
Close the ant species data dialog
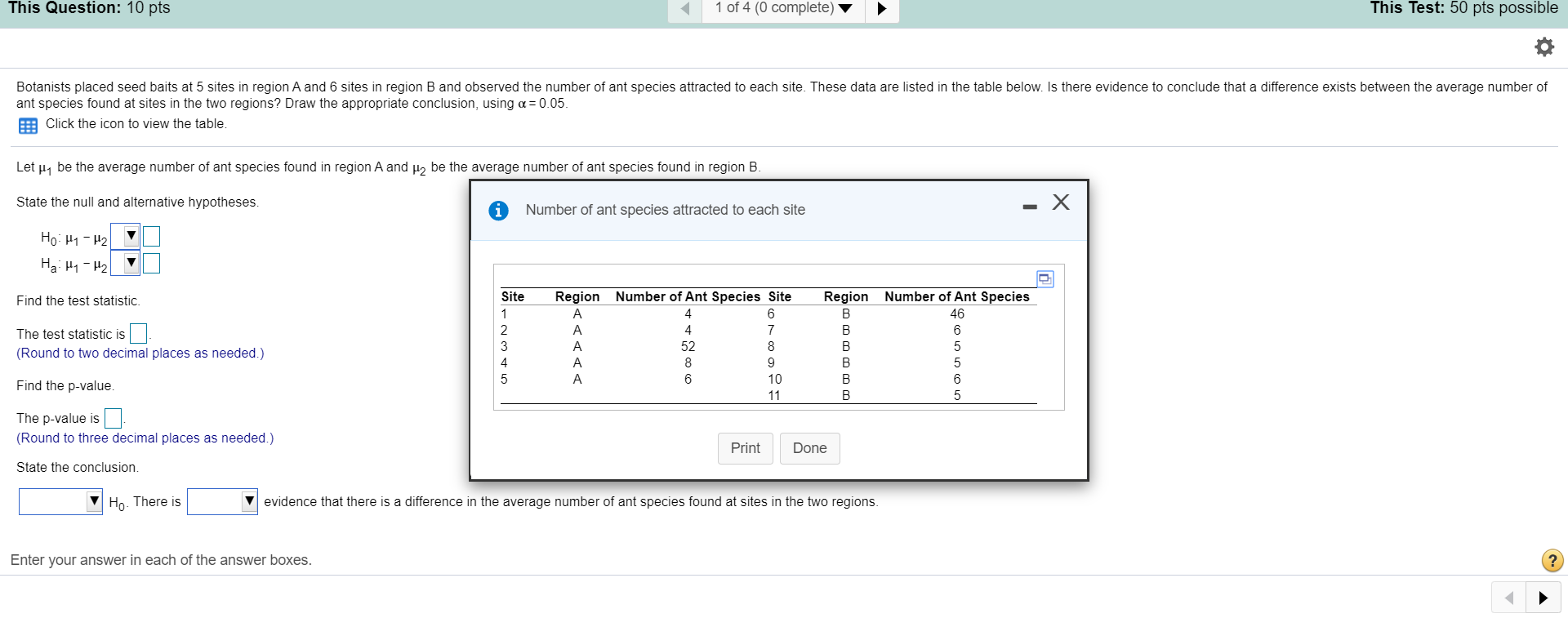1061,202
